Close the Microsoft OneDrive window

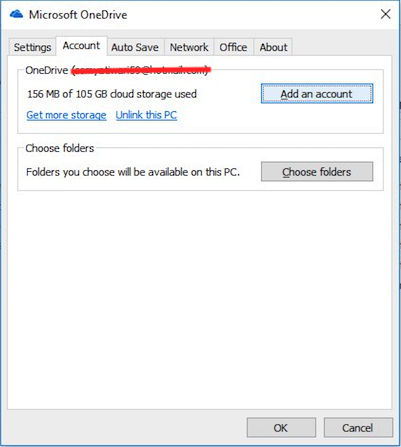coord(385,14)
